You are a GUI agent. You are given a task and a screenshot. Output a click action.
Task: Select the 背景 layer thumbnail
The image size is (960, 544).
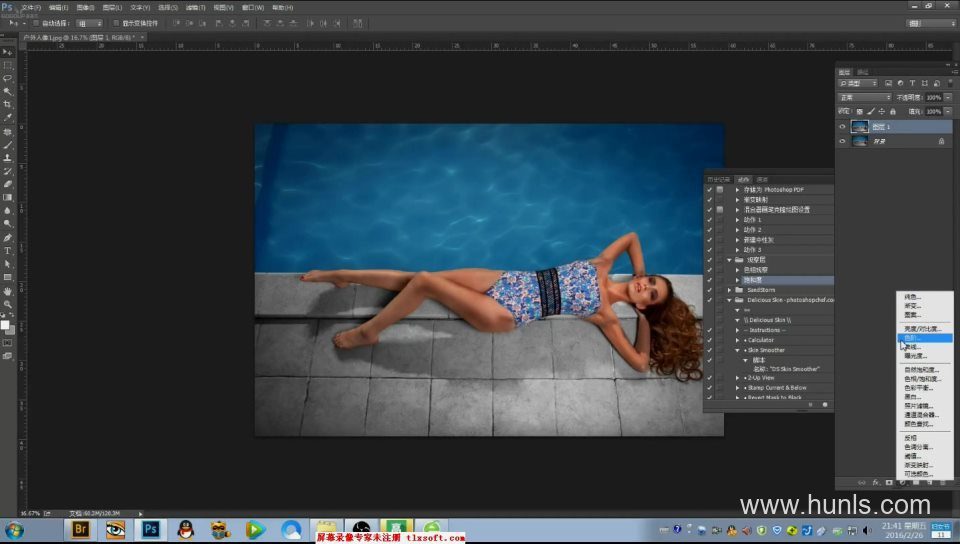coord(860,141)
